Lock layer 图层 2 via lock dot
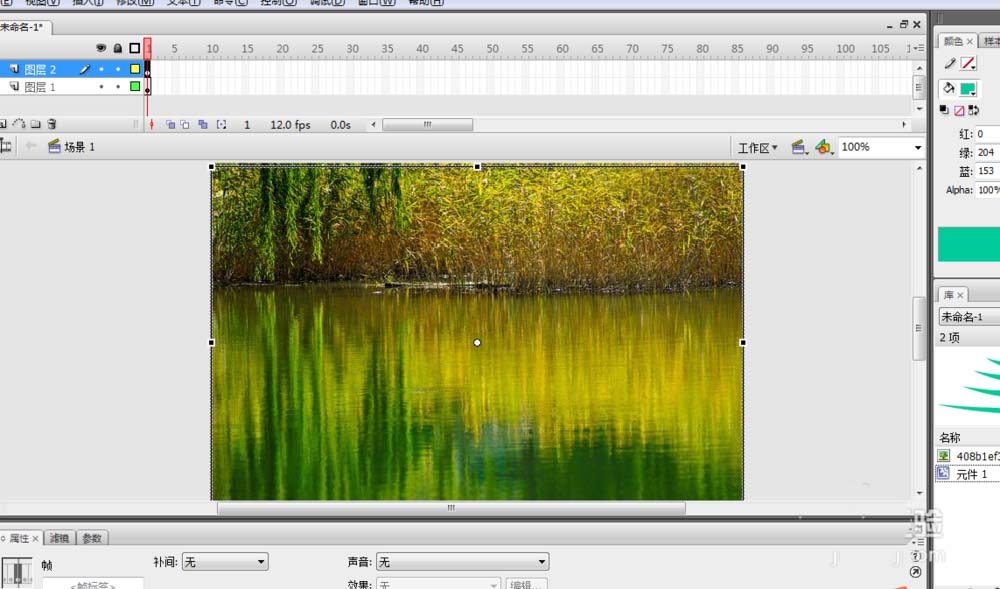Image resolution: width=1000 pixels, height=589 pixels. pos(118,69)
